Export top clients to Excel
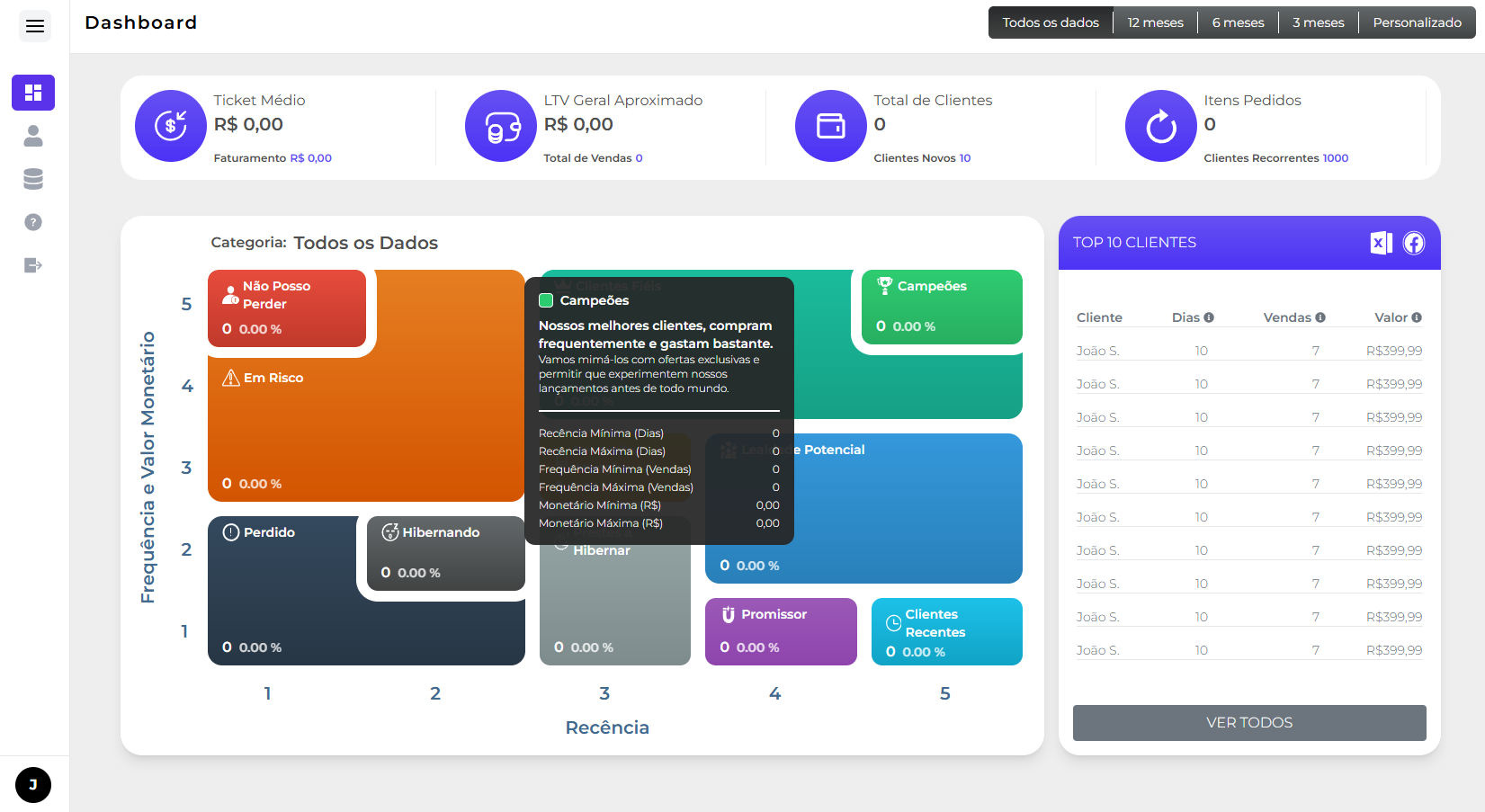 pos(1381,243)
